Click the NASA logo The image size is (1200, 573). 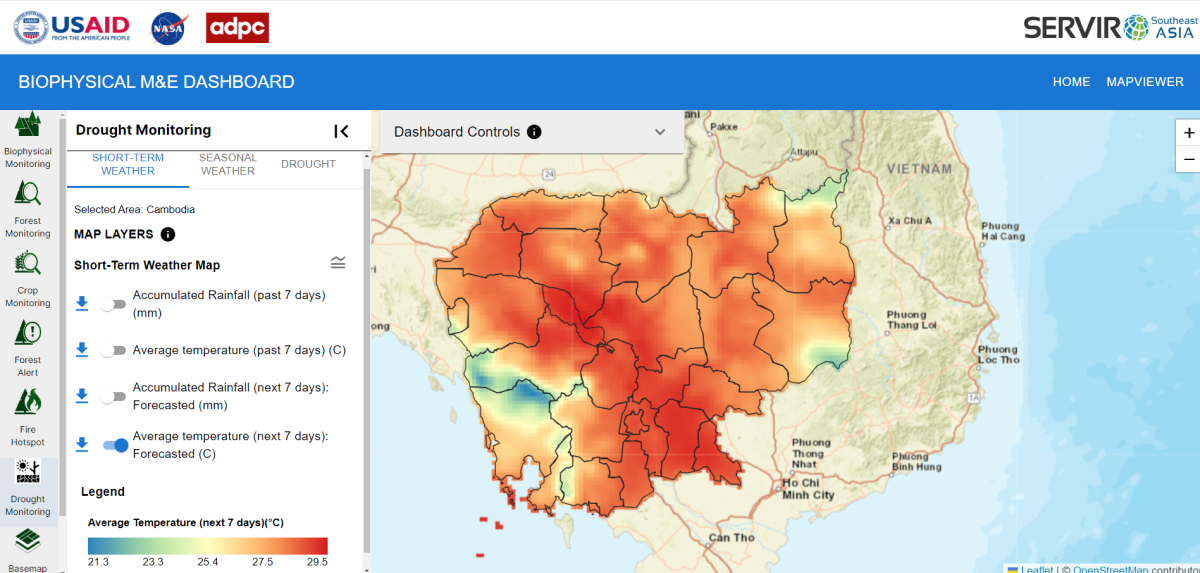168,28
